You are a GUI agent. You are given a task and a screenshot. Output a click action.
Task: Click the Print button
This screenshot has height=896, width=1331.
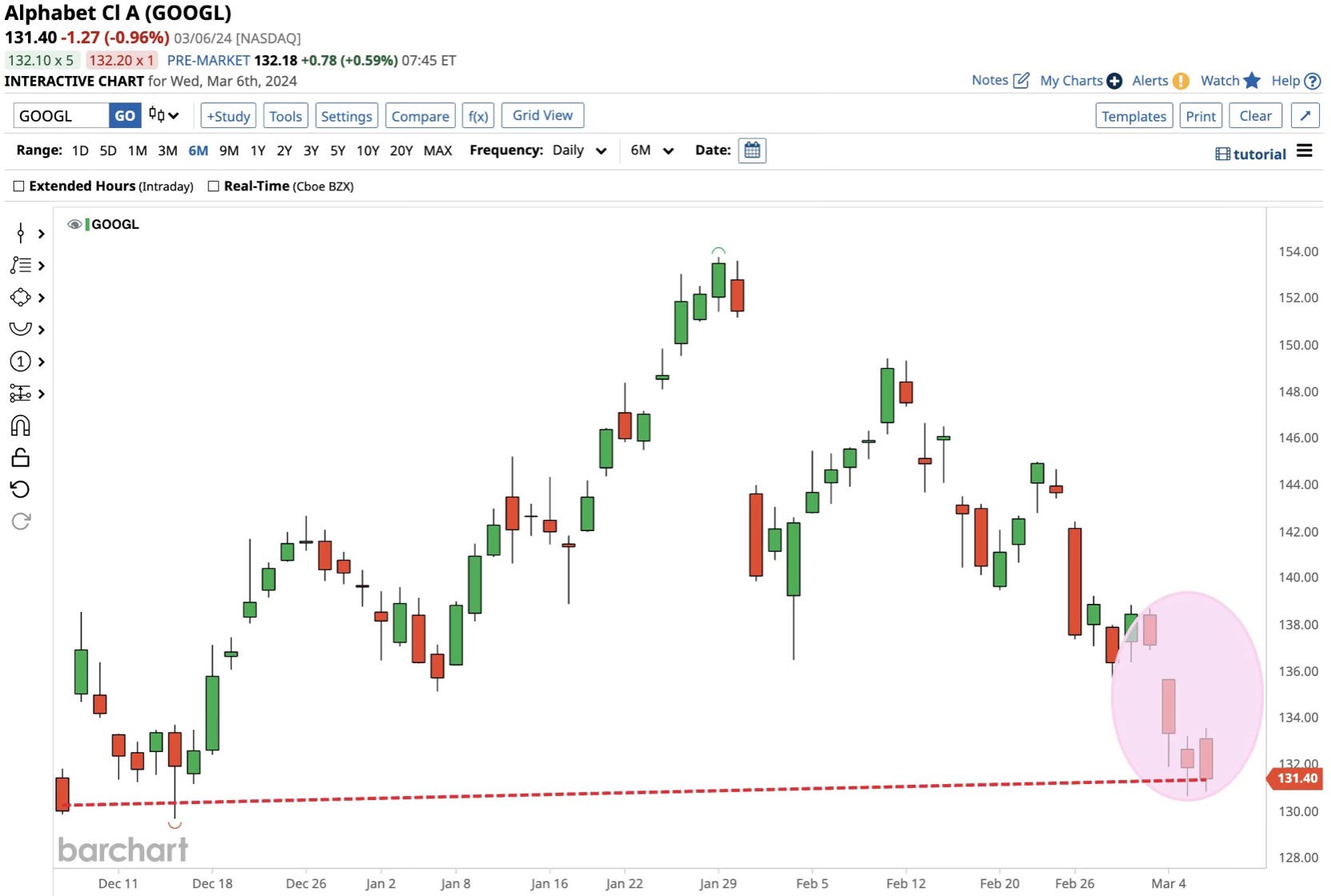(x=1201, y=116)
